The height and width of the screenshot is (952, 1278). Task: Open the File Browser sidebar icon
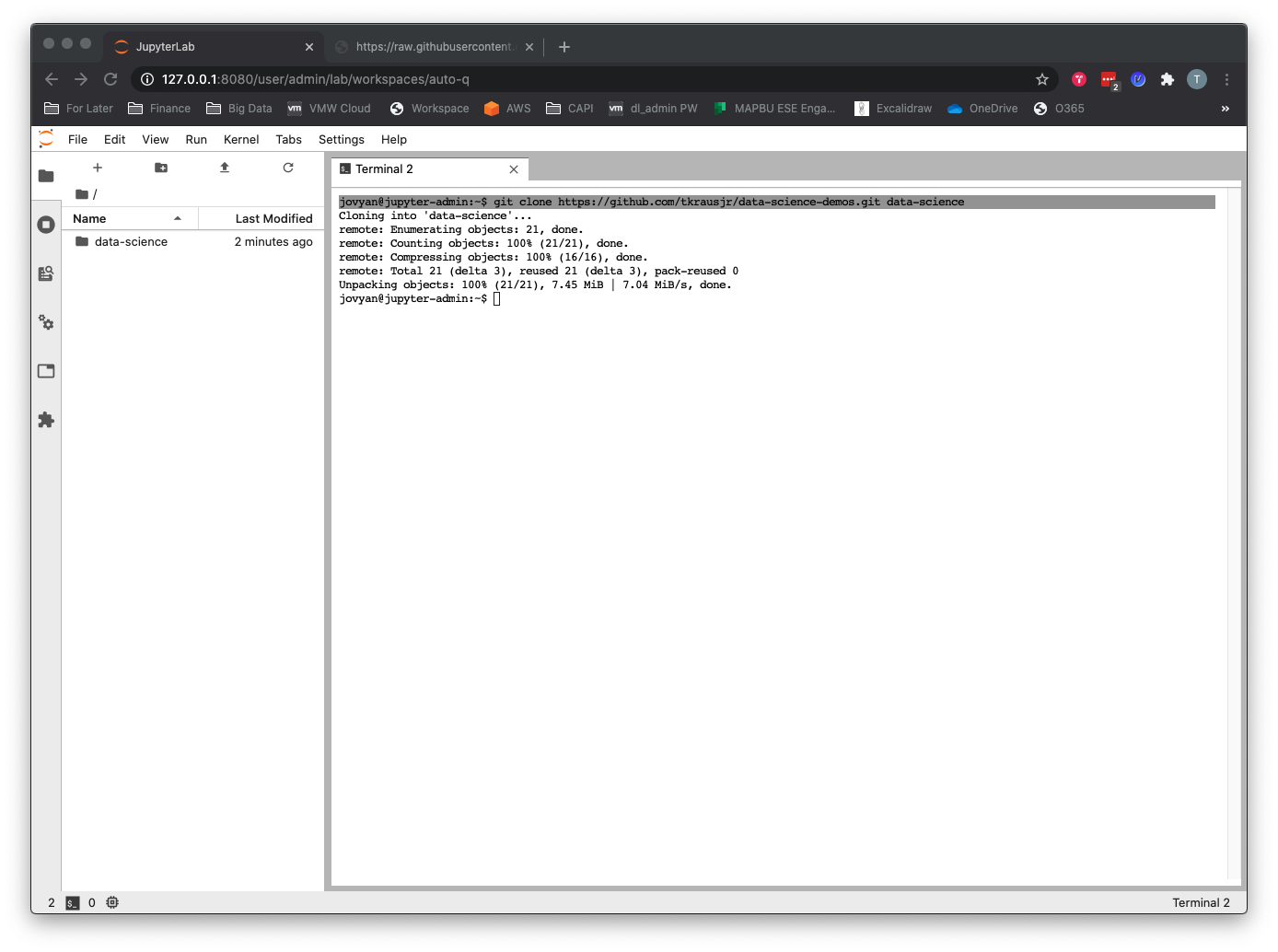pyautogui.click(x=46, y=176)
